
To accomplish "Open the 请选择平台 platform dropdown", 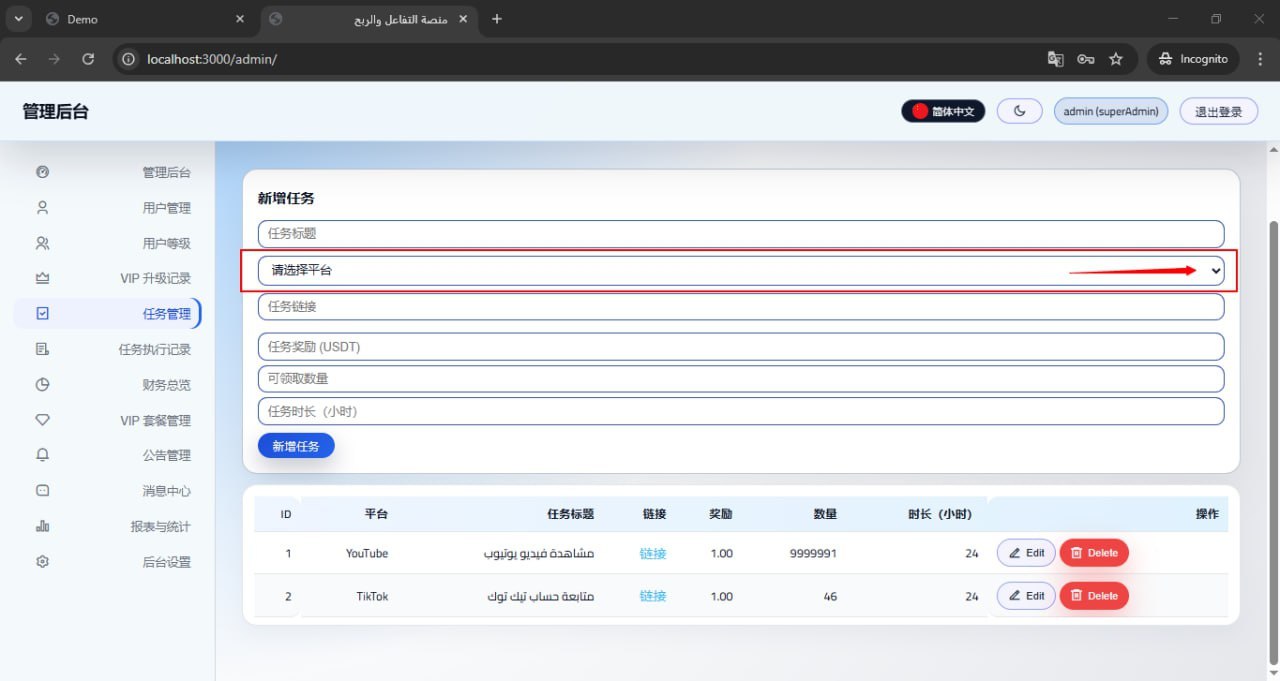I will 740,270.
